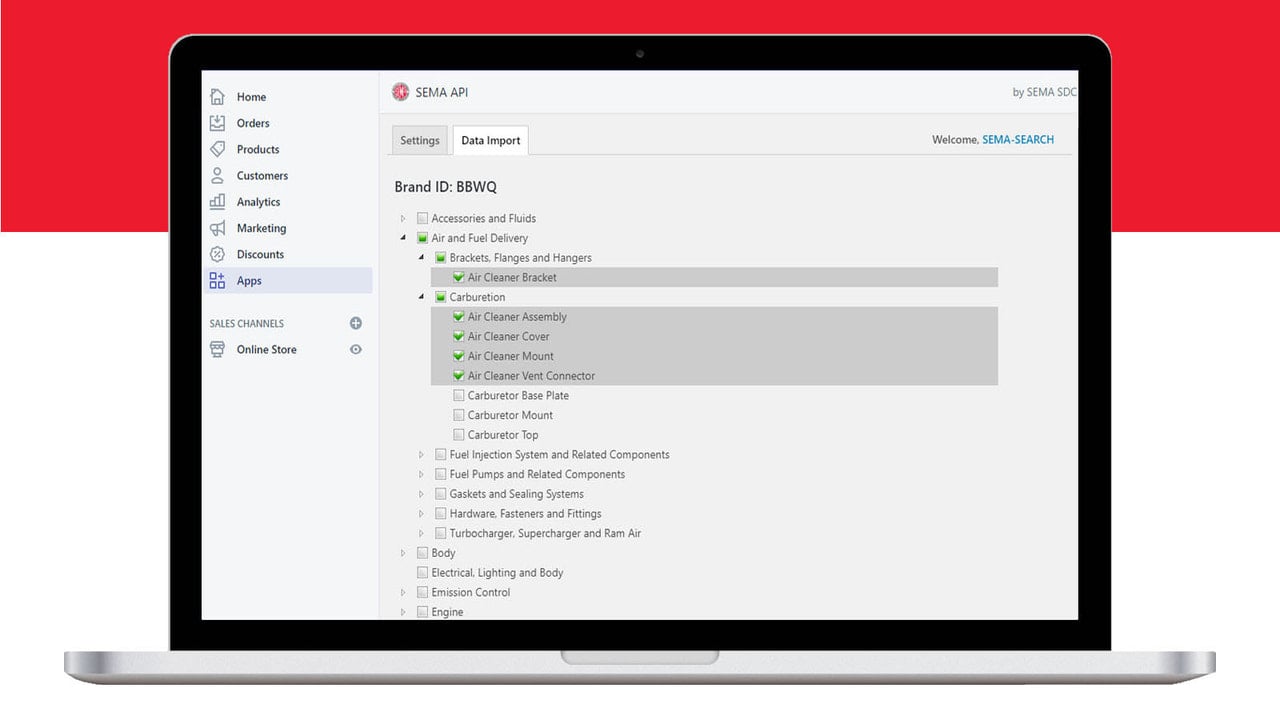1280x720 pixels.
Task: Collapse the Air and Fuel Delivery node
Action: point(403,238)
